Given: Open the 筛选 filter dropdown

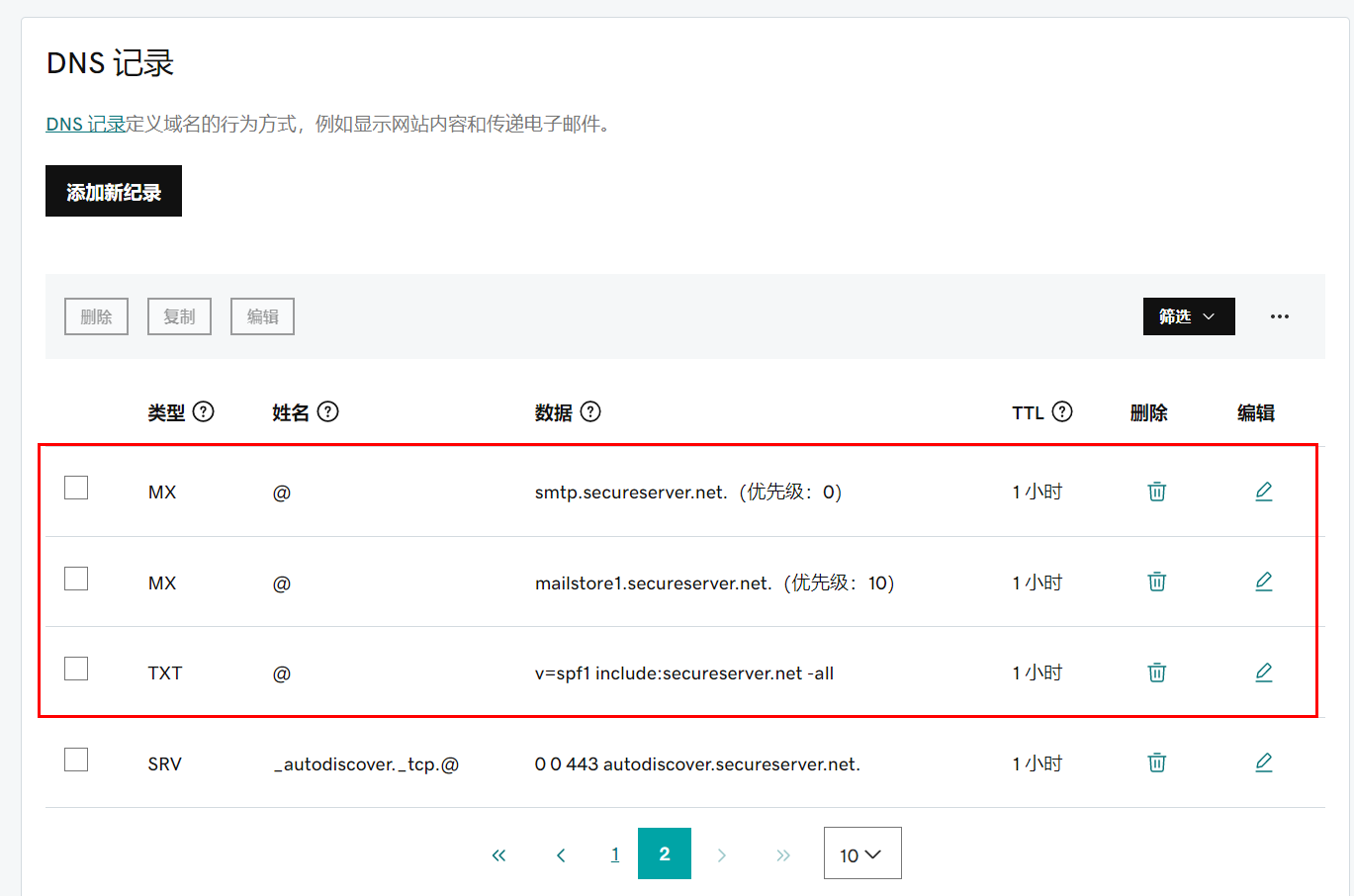Looking at the screenshot, I should [x=1188, y=316].
